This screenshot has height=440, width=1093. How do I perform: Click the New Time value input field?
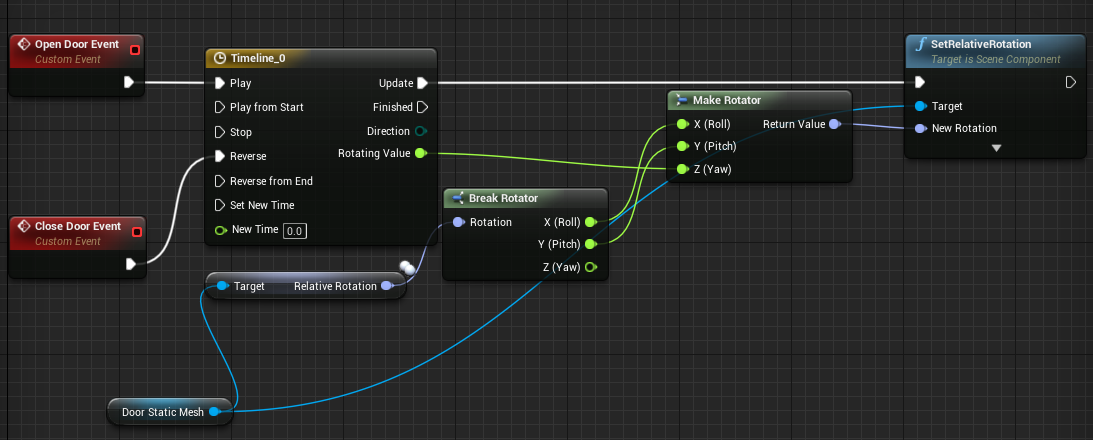coord(293,231)
